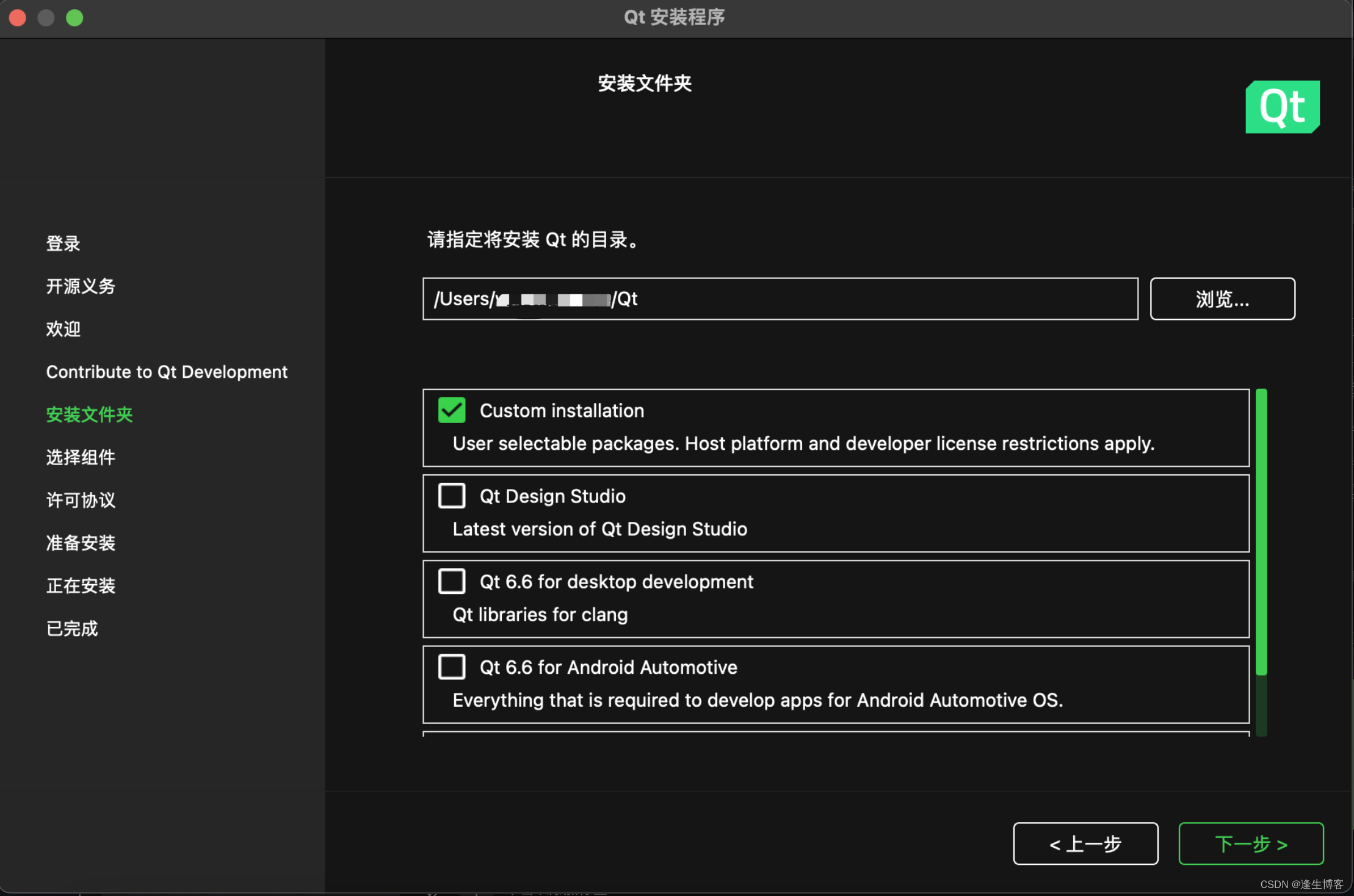
Task: Tick Qt 6.6 for Android Automotive option
Action: [x=452, y=667]
